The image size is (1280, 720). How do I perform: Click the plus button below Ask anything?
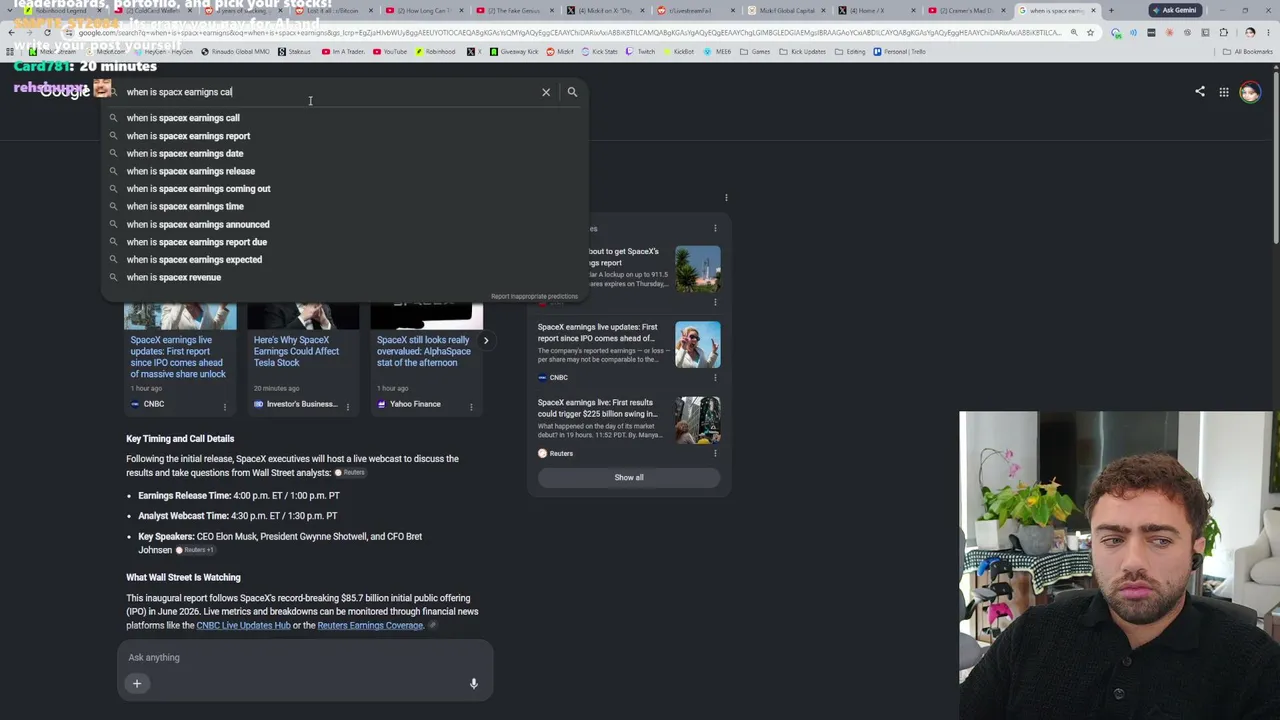pos(137,684)
